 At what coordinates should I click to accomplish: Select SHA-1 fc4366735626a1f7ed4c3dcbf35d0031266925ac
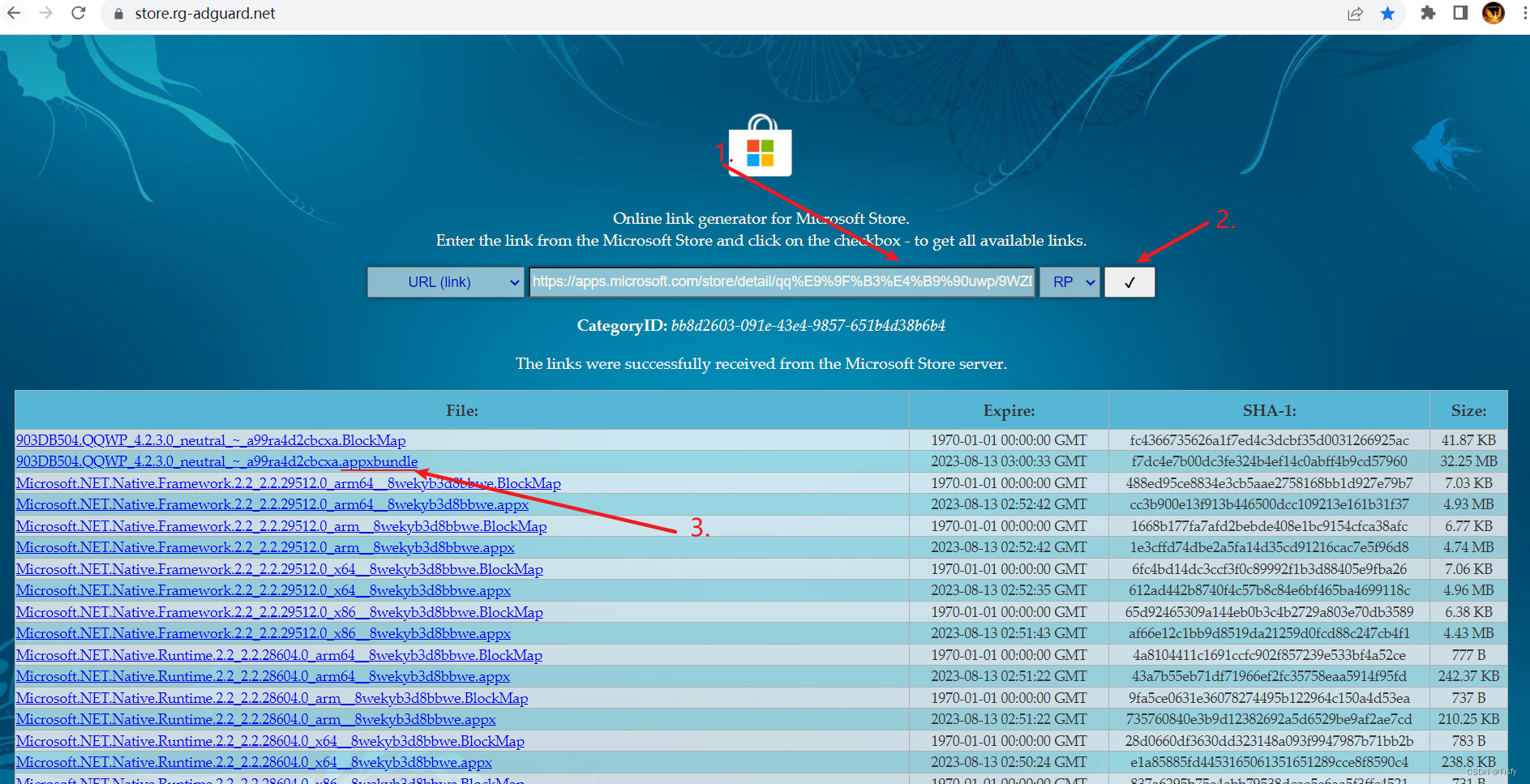pyautogui.click(x=1269, y=440)
